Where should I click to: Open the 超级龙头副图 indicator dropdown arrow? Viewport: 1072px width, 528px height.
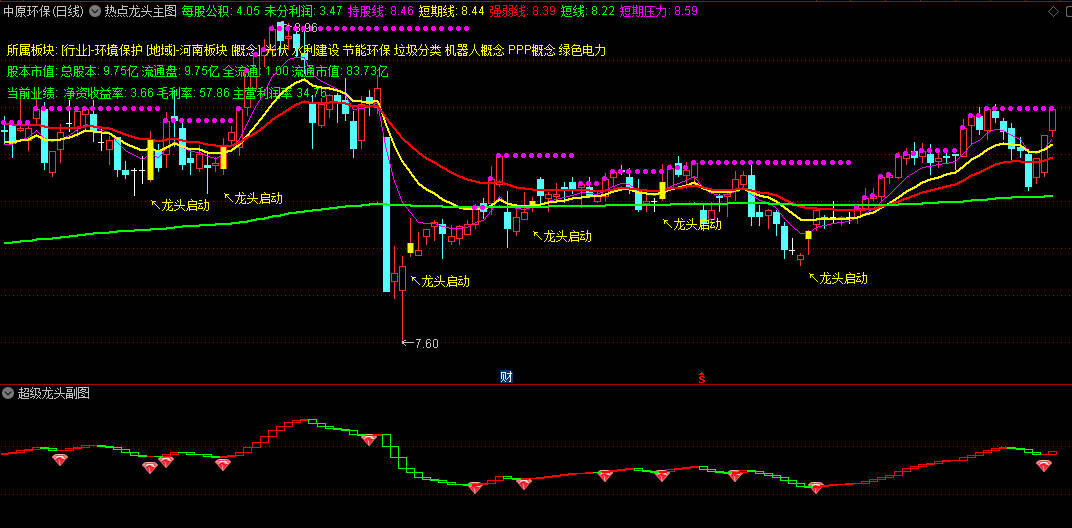coord(8,393)
